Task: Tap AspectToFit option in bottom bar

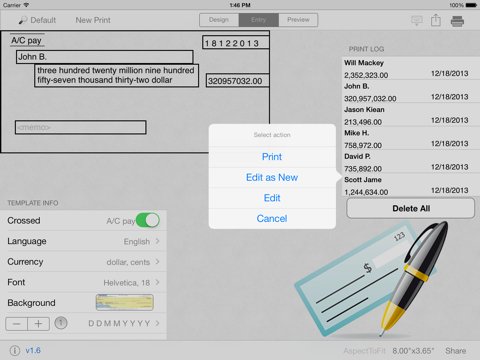Action: pos(364,351)
